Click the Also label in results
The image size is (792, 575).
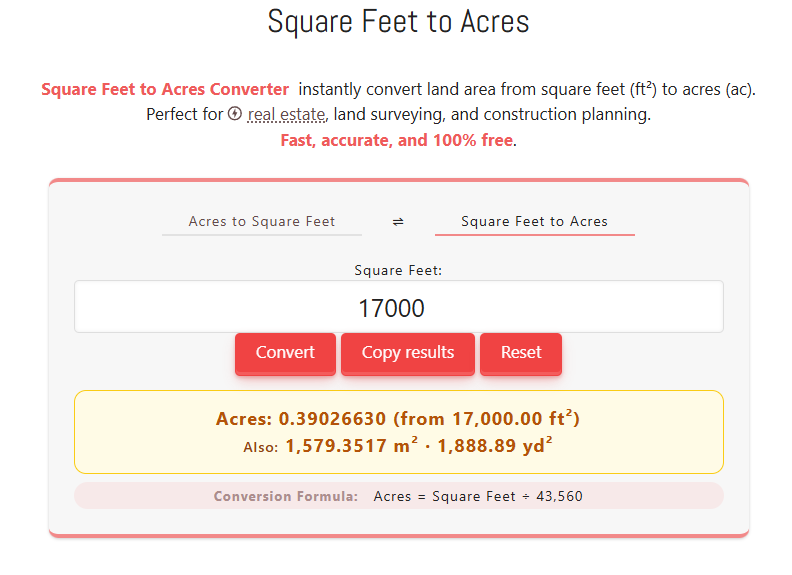click(x=260, y=448)
